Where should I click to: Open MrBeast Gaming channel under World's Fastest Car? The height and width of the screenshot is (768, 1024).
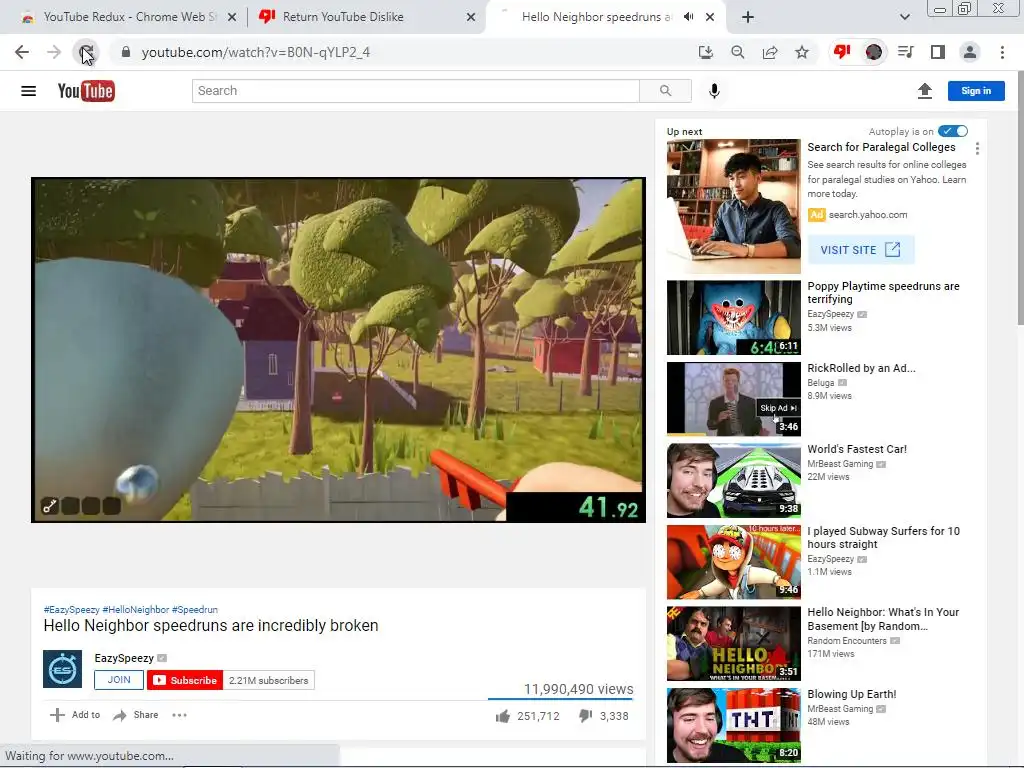(840, 464)
